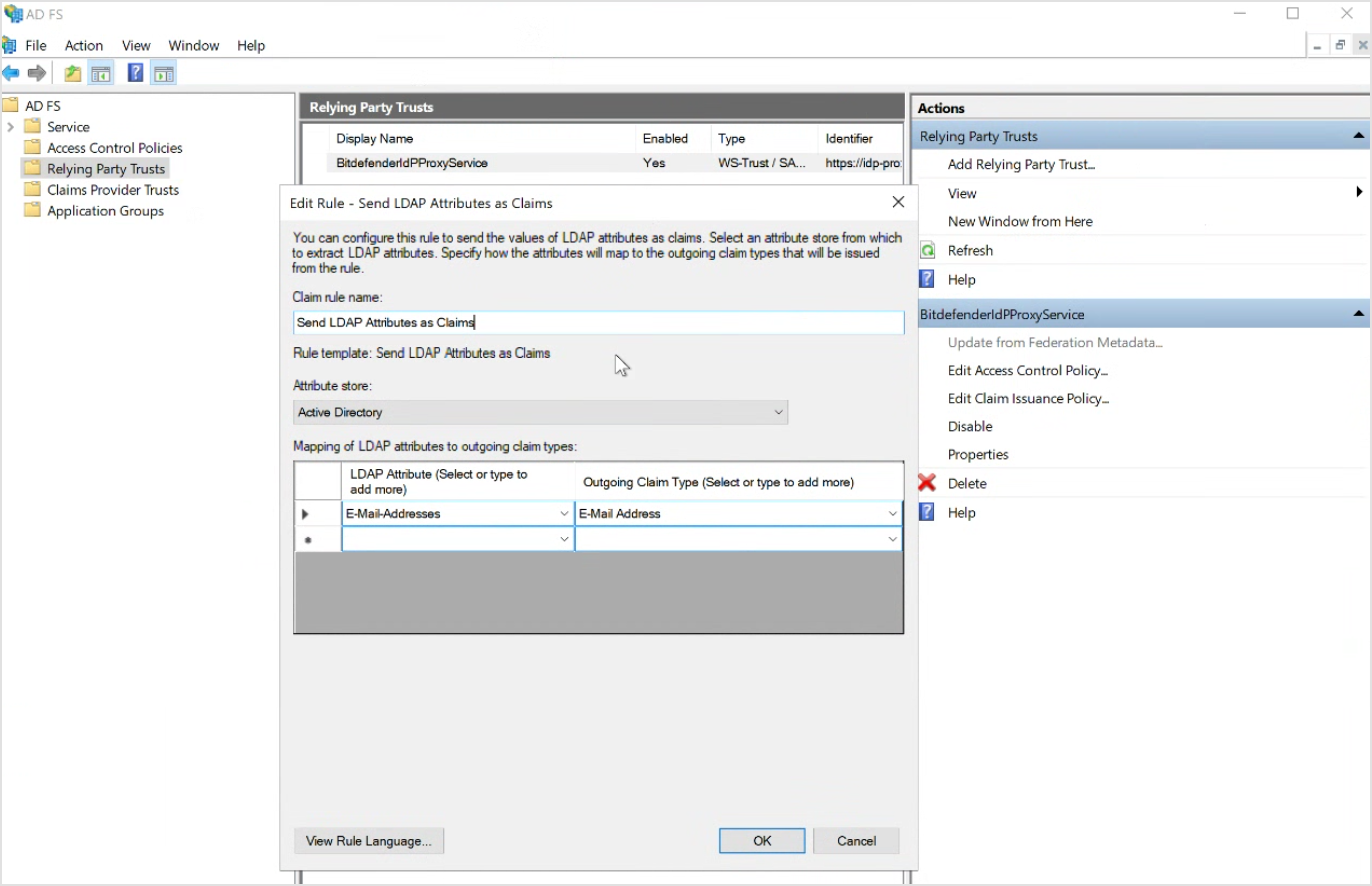Collapse the Relying Party Trusts actions section
This screenshot has height=886, width=1372.
pyautogui.click(x=1358, y=136)
